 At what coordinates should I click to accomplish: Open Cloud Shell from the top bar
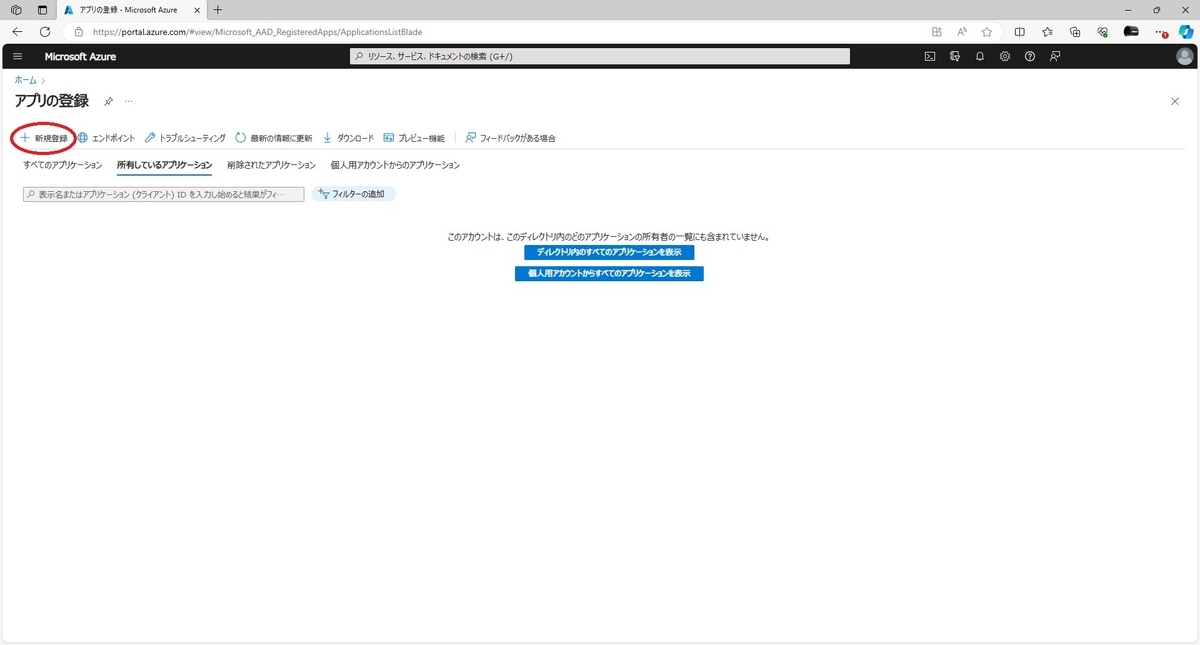pyautogui.click(x=930, y=56)
